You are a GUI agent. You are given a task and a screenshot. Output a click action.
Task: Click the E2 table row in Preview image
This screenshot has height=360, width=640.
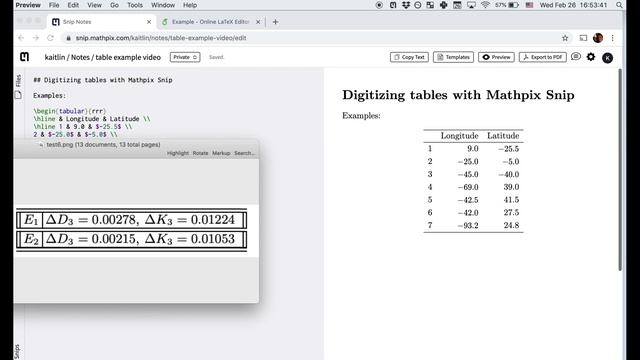131,239
